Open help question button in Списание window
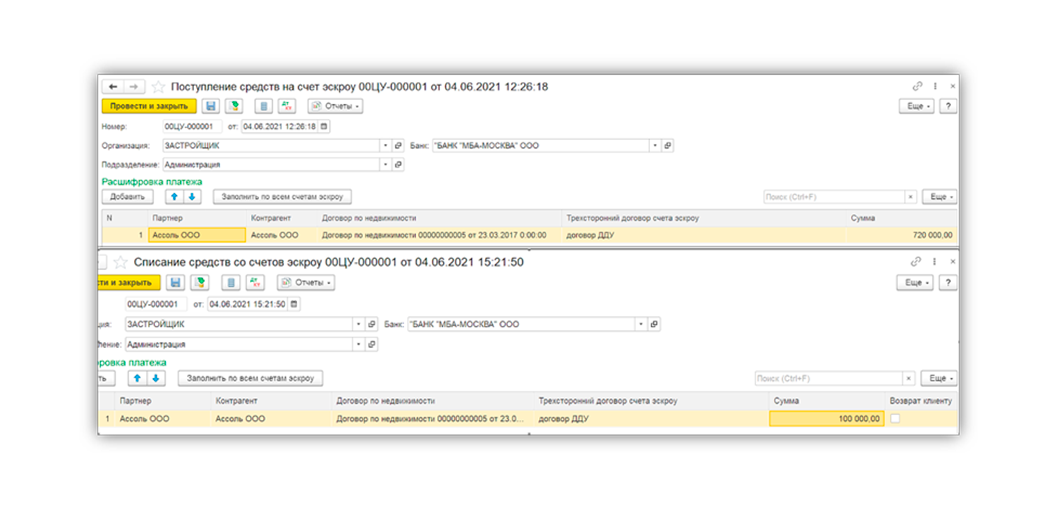 point(948,283)
